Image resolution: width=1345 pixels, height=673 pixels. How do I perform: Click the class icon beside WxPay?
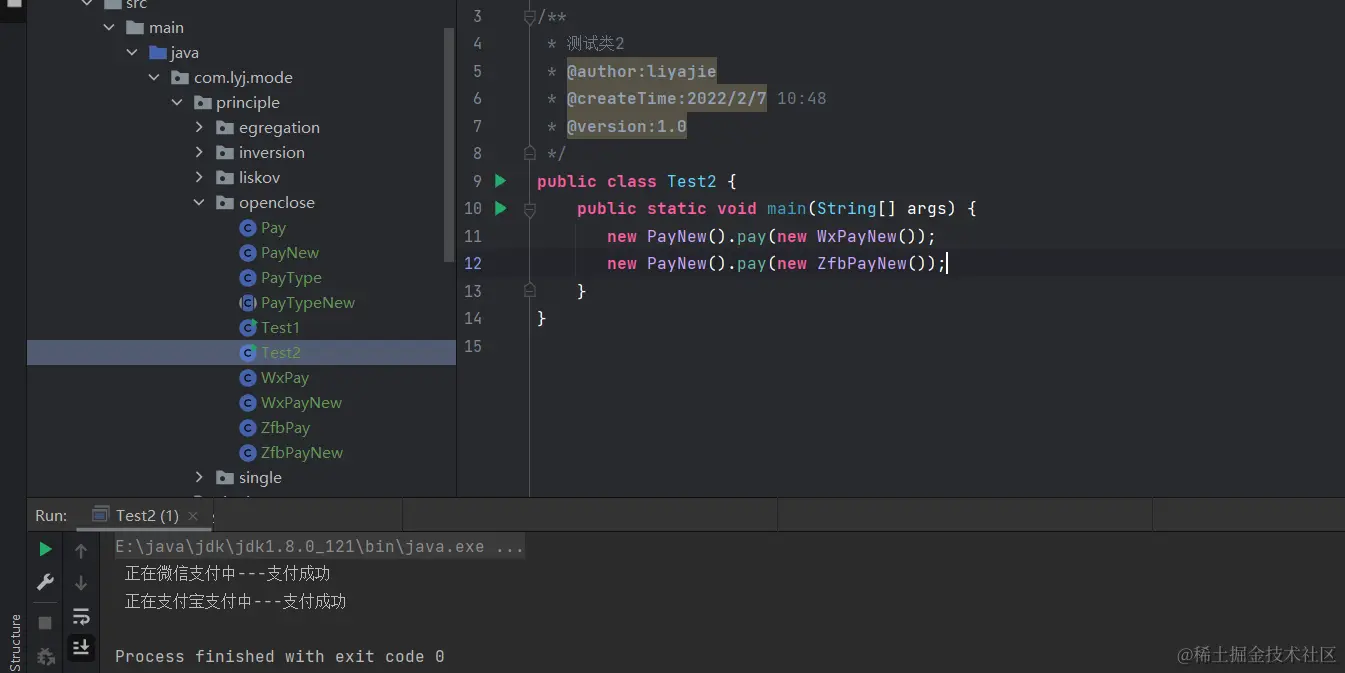(x=248, y=378)
